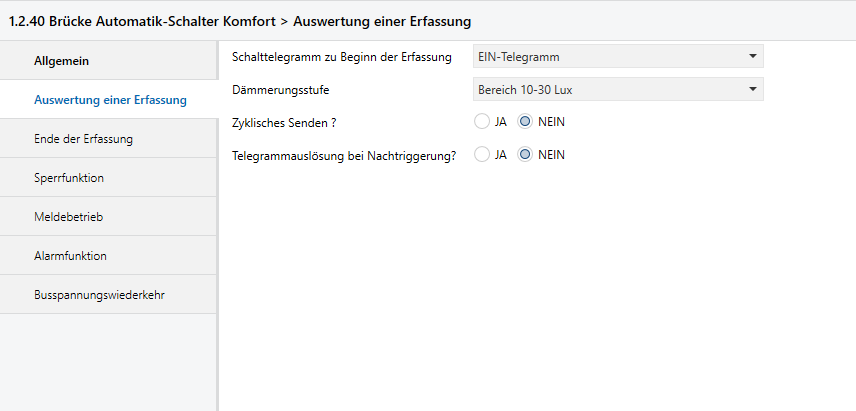856x411 pixels.
Task: Go to the Meldebetrieb tab
Action: (68, 217)
